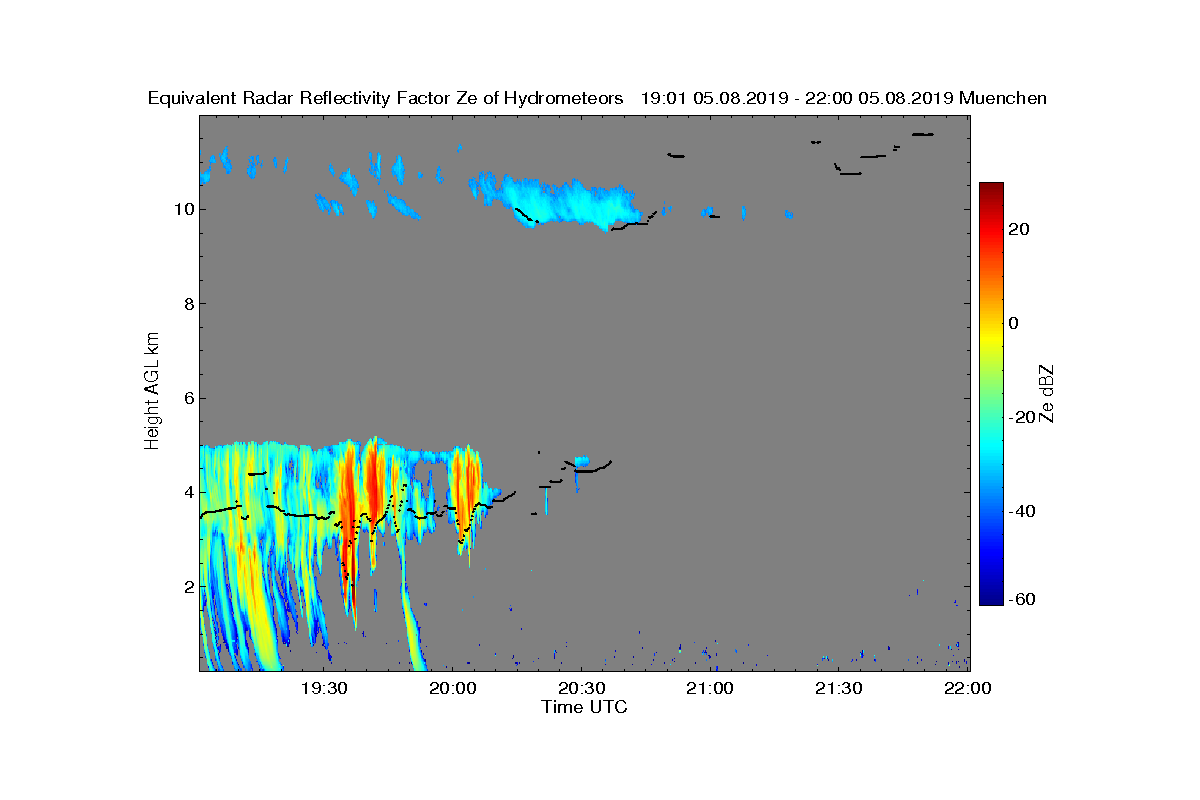Select the 22:00 time tick label
Image resolution: width=1200 pixels, height=800 pixels.
[x=967, y=688]
